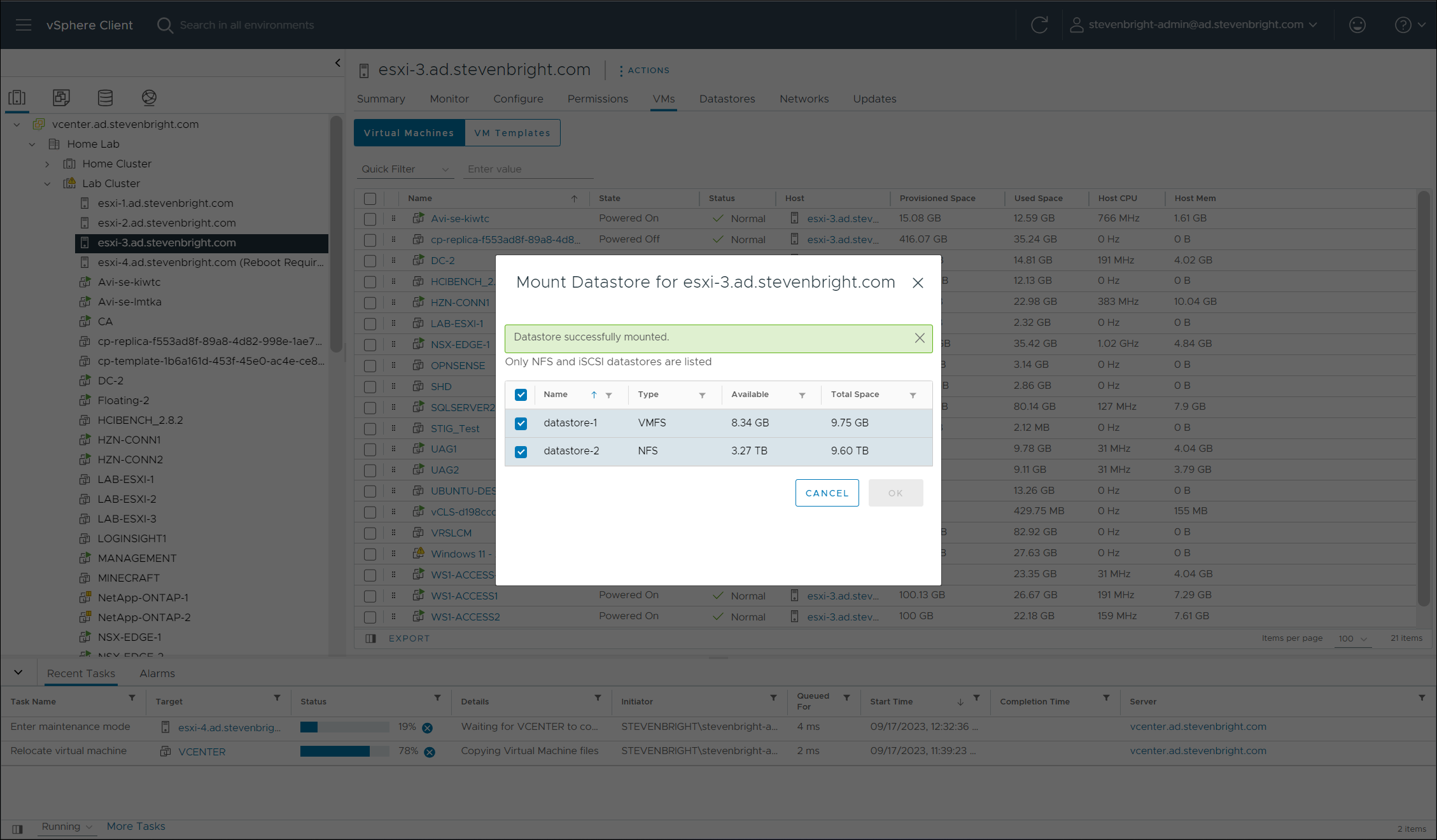The image size is (1437, 840).
Task: Open the Networking inventory view icon
Action: pyautogui.click(x=149, y=97)
